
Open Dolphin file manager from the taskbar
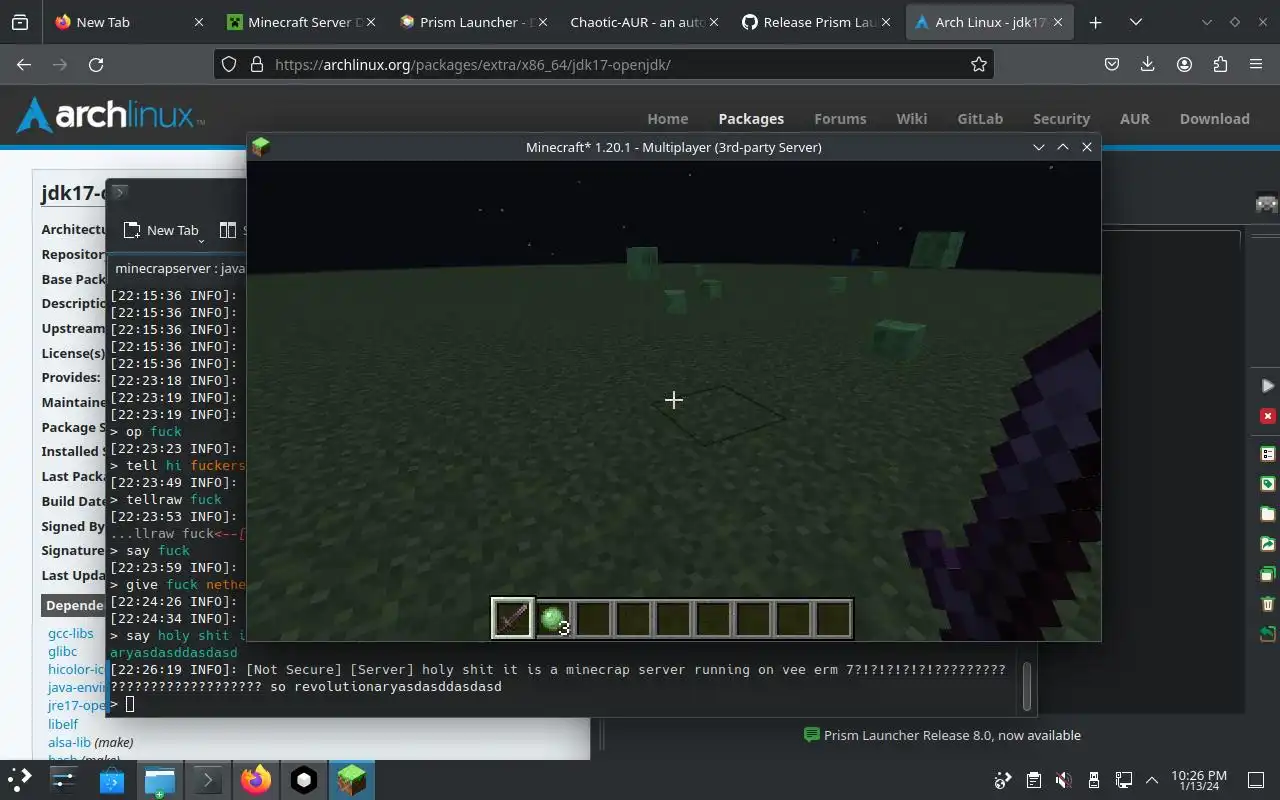[160, 780]
